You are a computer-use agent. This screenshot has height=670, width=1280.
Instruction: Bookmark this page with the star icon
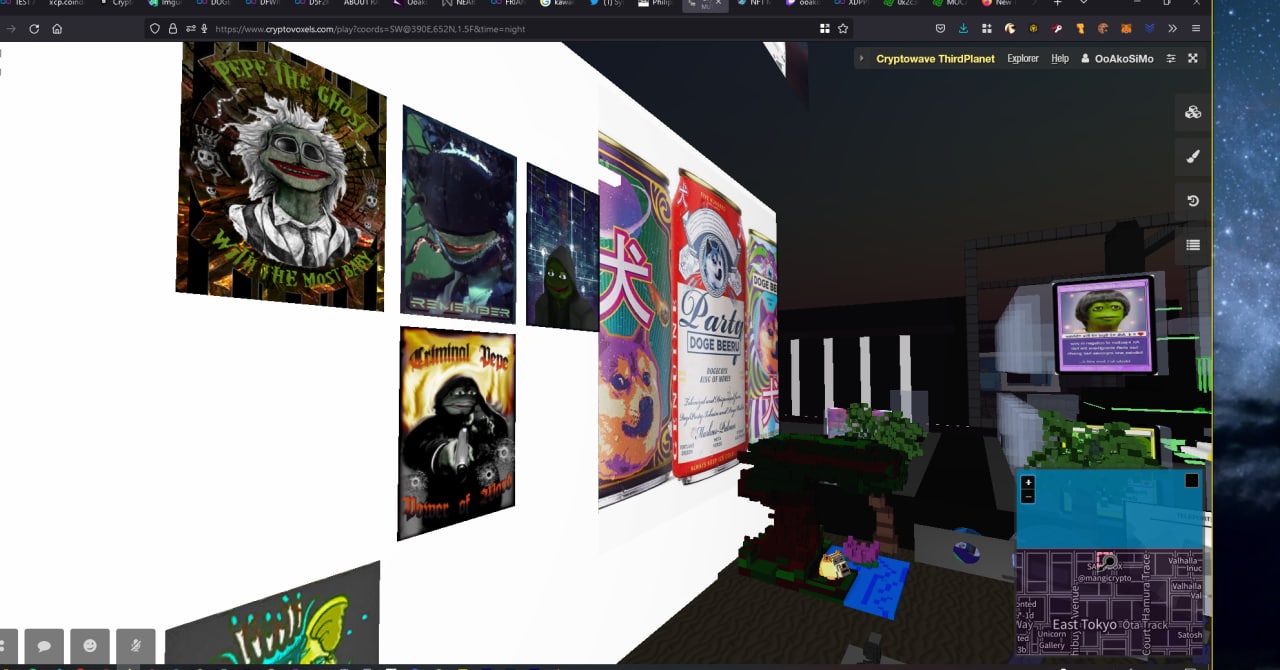[843, 29]
